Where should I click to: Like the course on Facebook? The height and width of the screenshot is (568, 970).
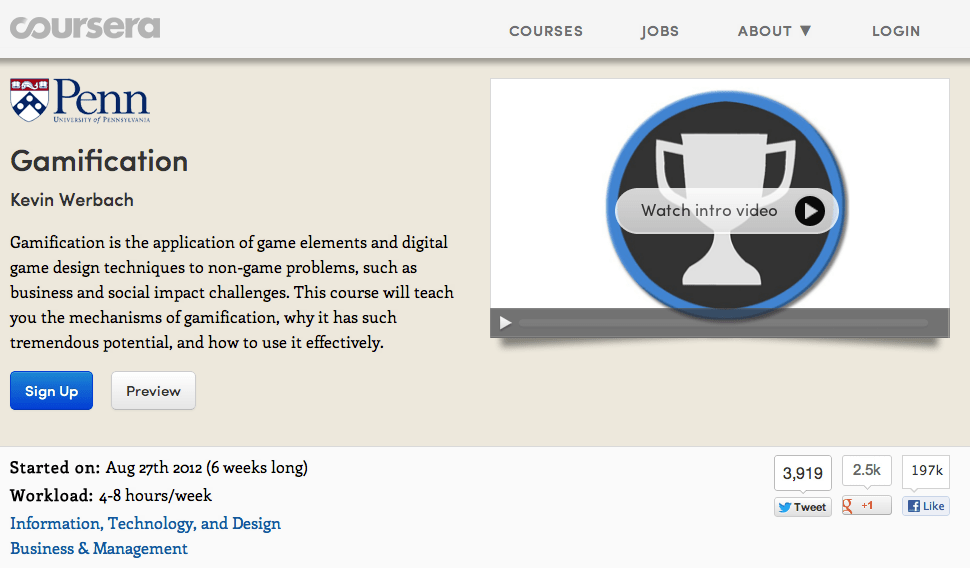pos(925,506)
